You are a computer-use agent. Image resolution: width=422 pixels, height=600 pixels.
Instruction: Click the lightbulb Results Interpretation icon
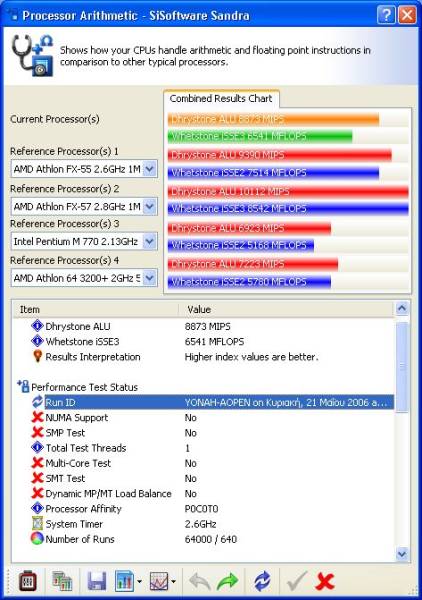point(37,356)
